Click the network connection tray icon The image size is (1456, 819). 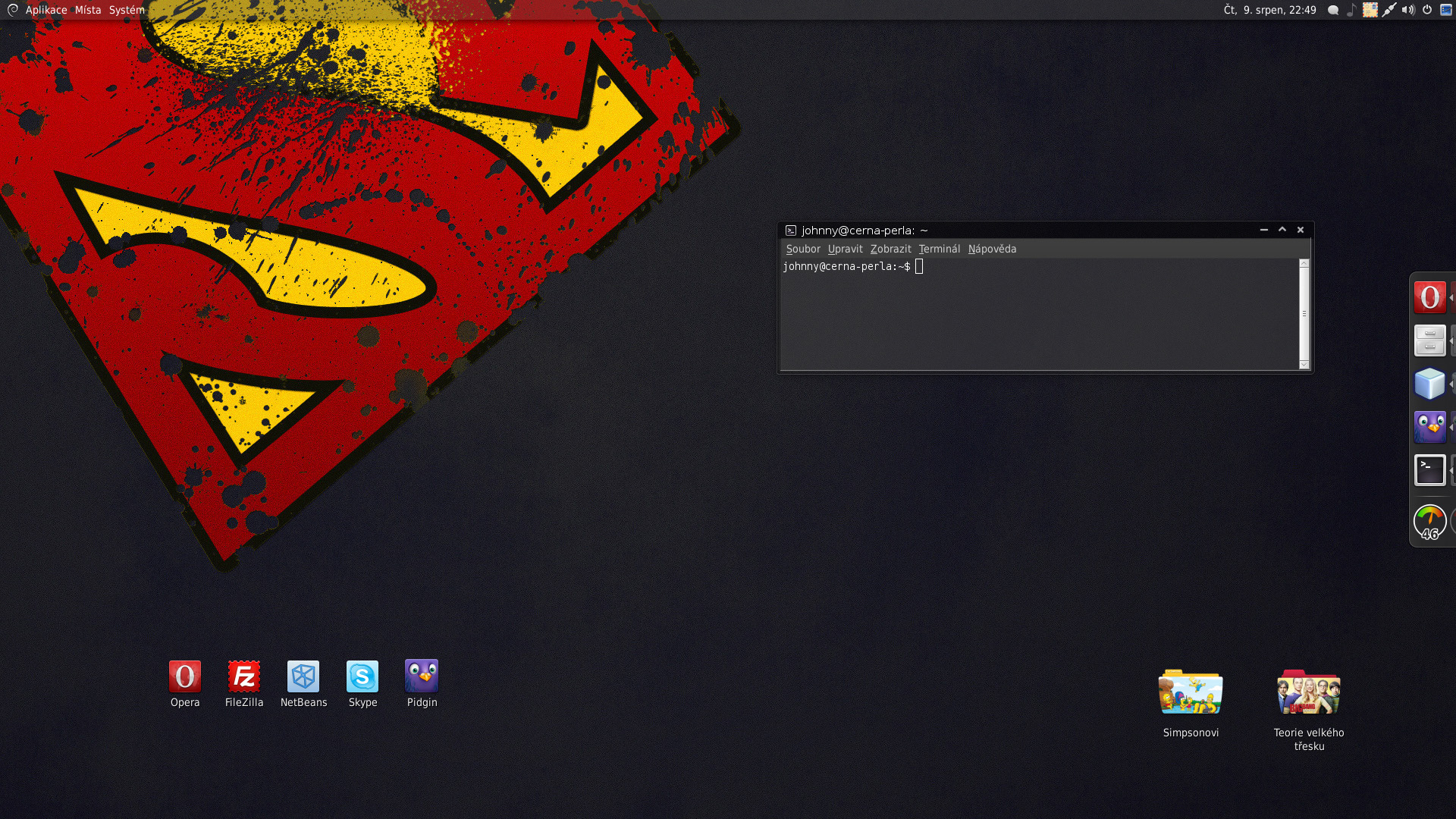click(1389, 10)
